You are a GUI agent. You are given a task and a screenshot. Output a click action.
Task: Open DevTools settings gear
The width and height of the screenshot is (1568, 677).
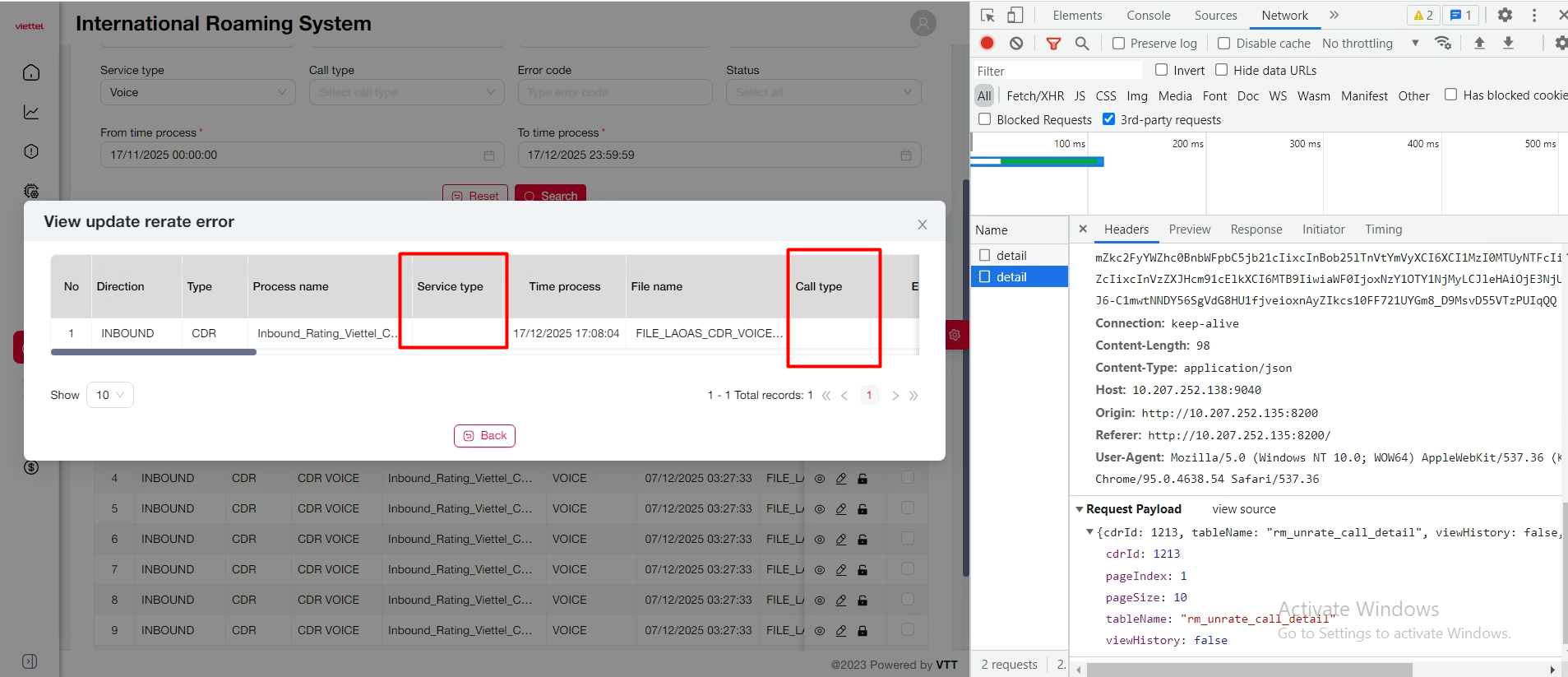pyautogui.click(x=1505, y=16)
